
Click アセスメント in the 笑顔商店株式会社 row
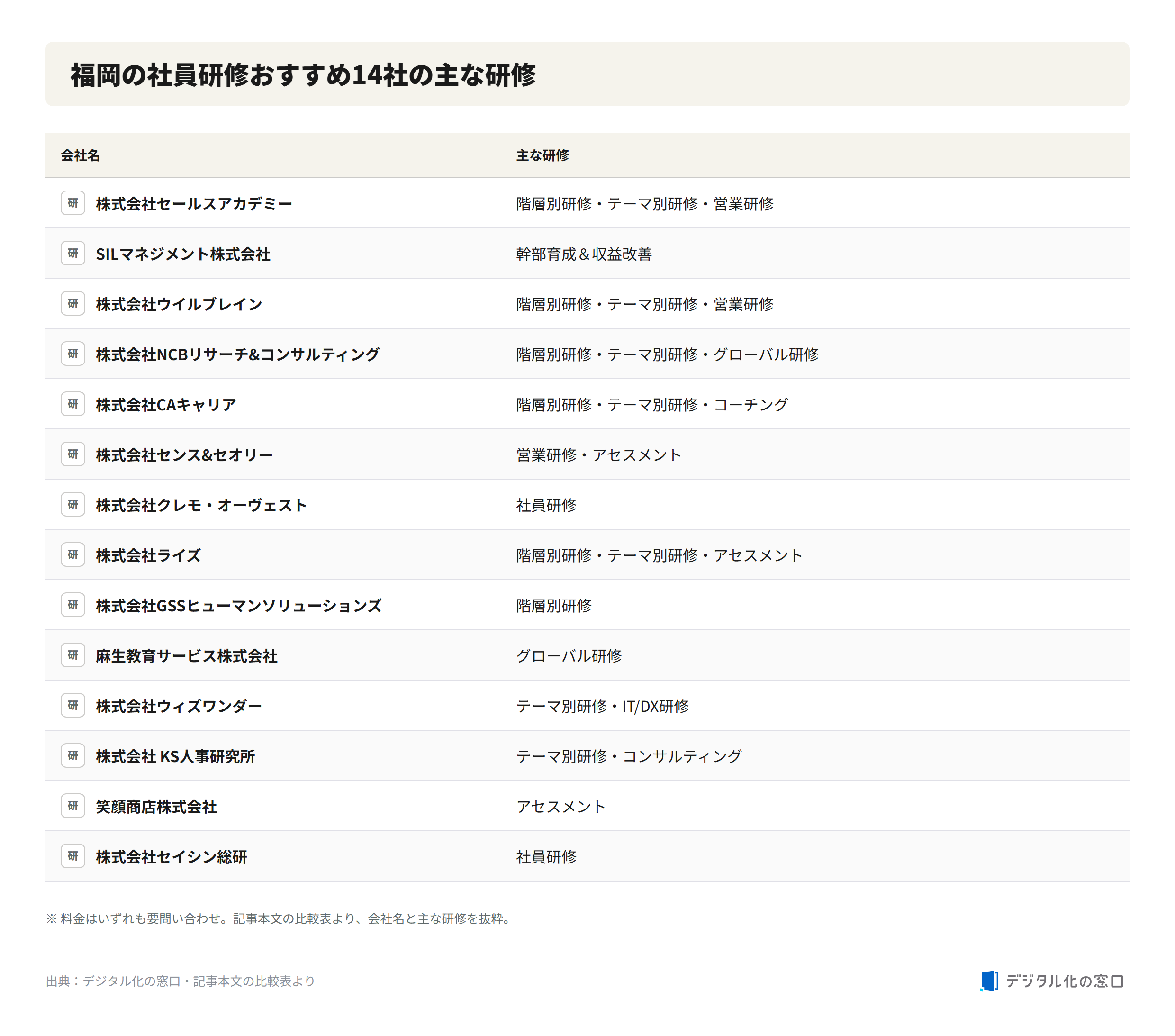[x=561, y=807]
